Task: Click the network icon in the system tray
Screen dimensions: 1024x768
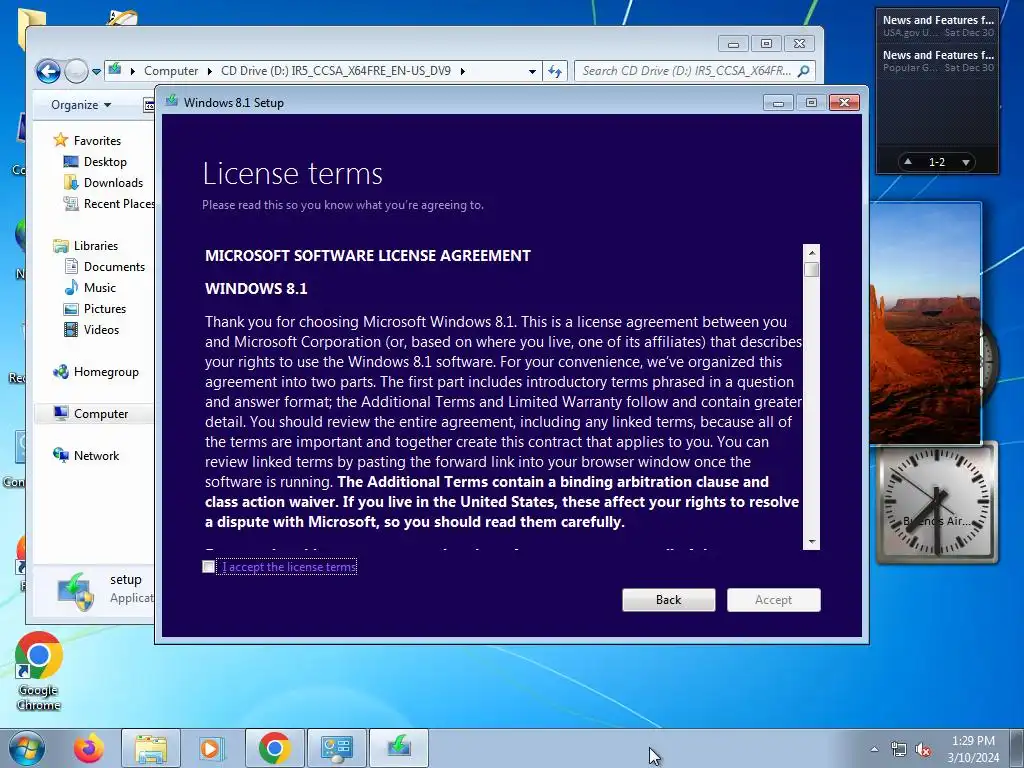Action: [899, 749]
